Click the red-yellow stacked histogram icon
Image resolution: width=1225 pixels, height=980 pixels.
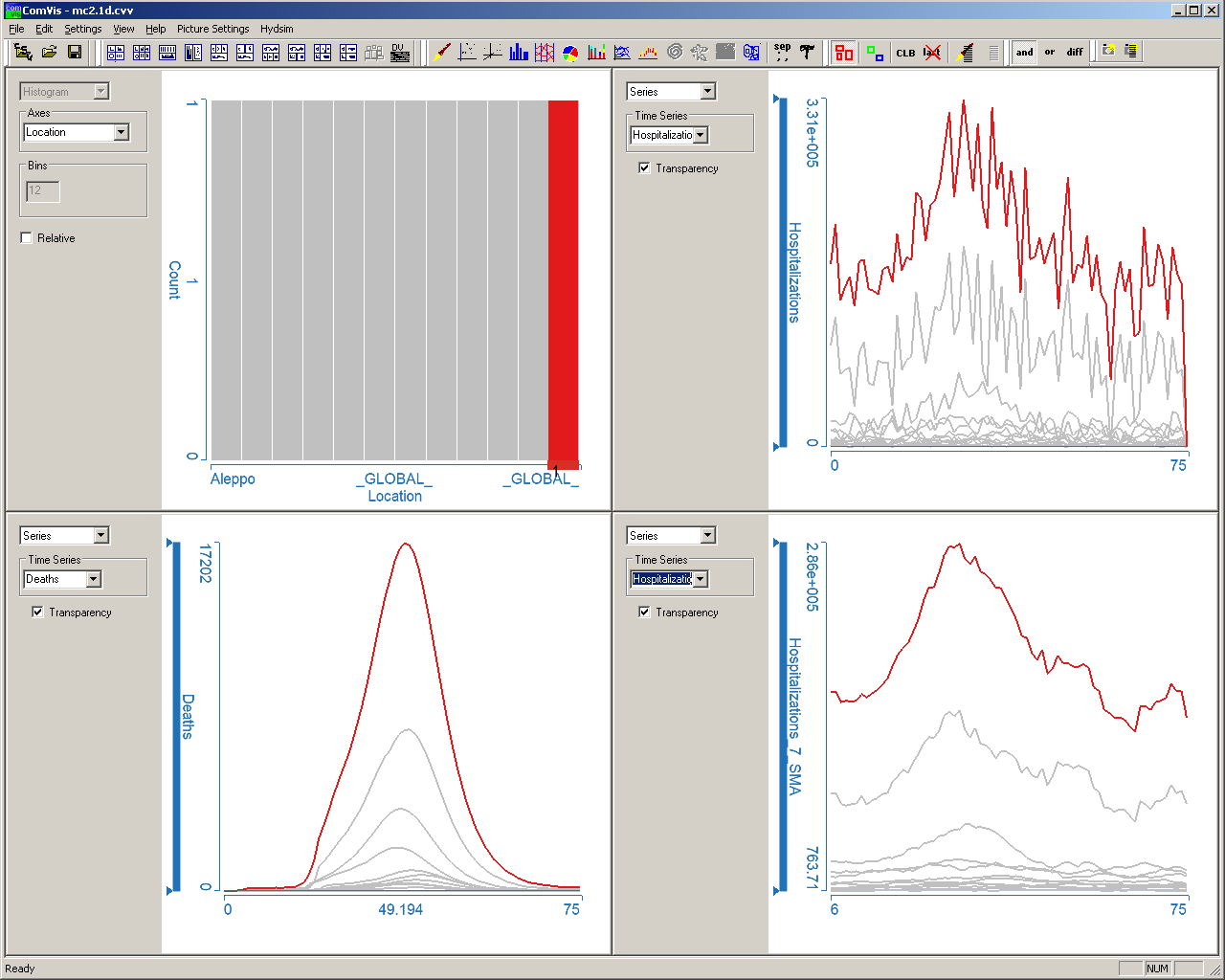click(x=648, y=53)
